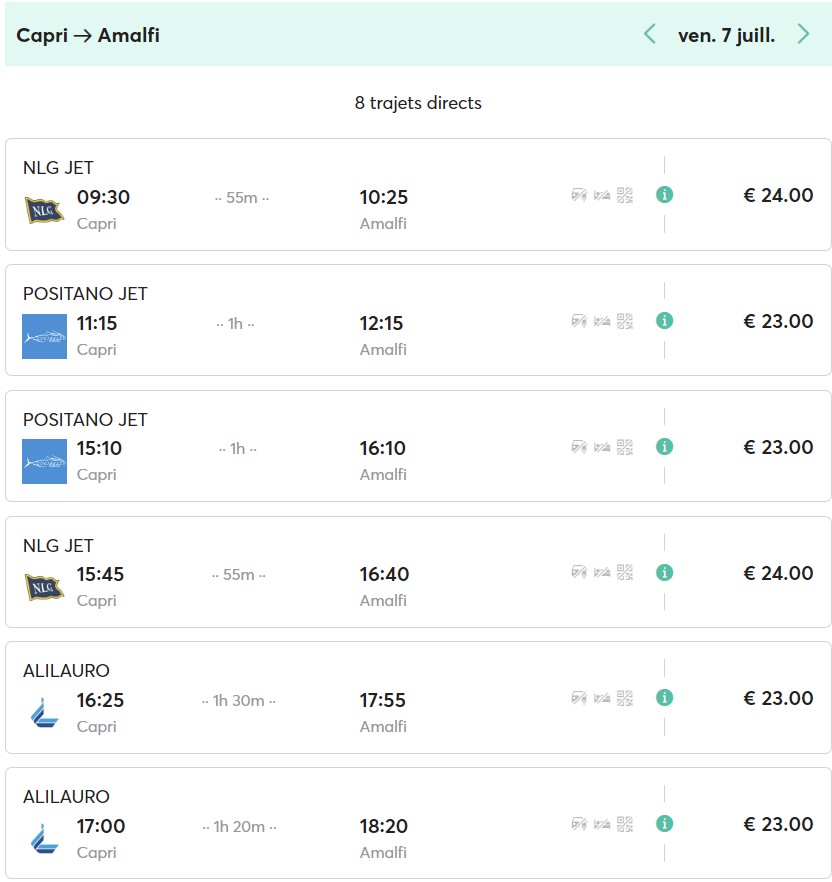Screen dimensions: 832x882
Task: Select the € 23.00 price at 15:10
Action: [778, 447]
